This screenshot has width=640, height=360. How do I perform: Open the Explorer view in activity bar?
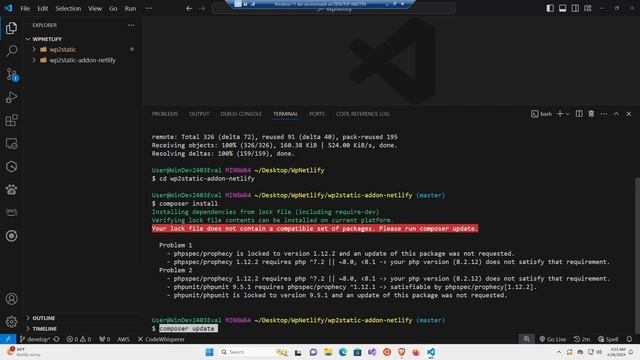click(11, 28)
